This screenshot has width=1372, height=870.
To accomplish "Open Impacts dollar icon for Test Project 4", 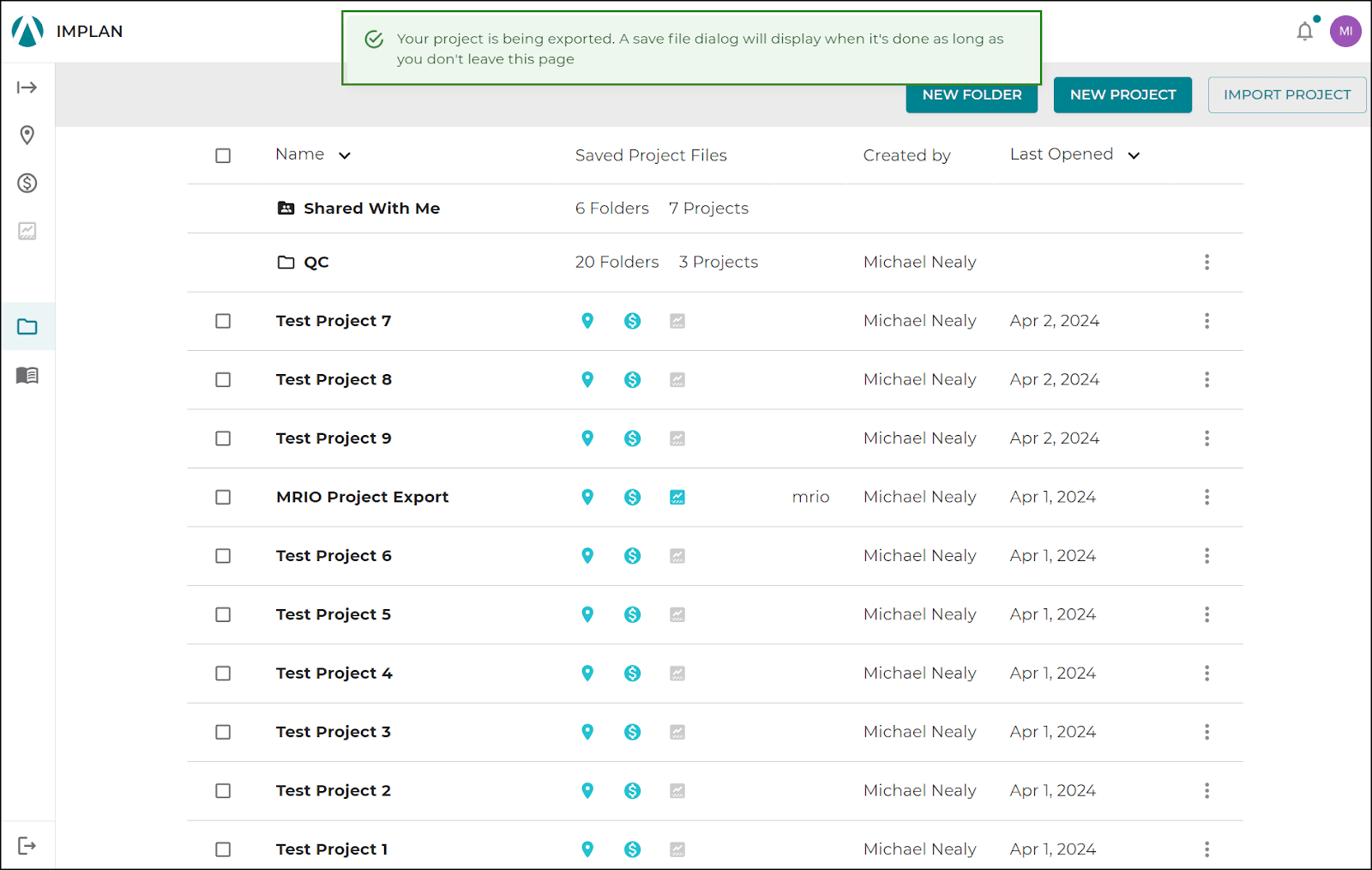I will click(633, 674).
